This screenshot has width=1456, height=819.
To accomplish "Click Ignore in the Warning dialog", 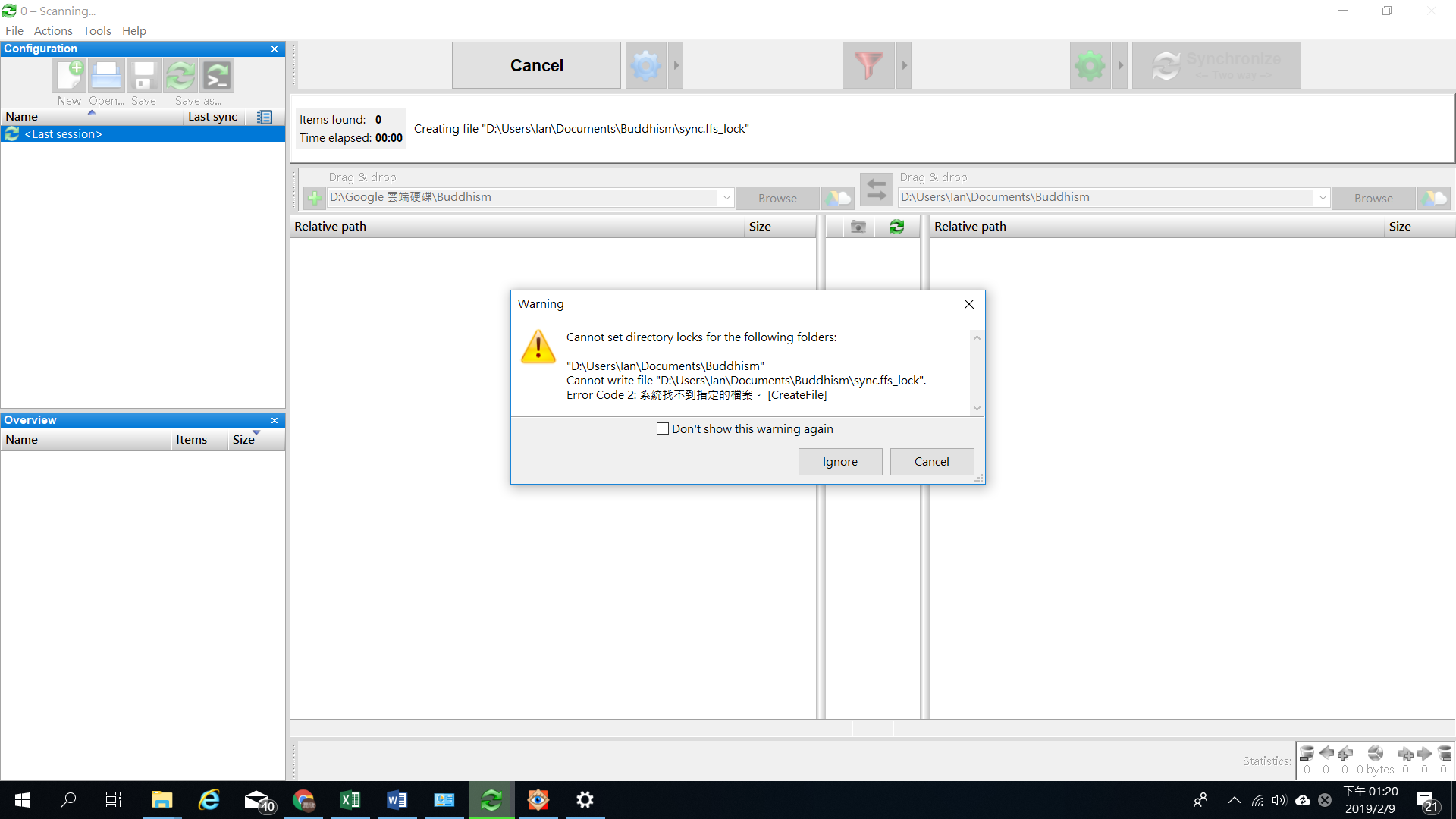I will tap(840, 462).
